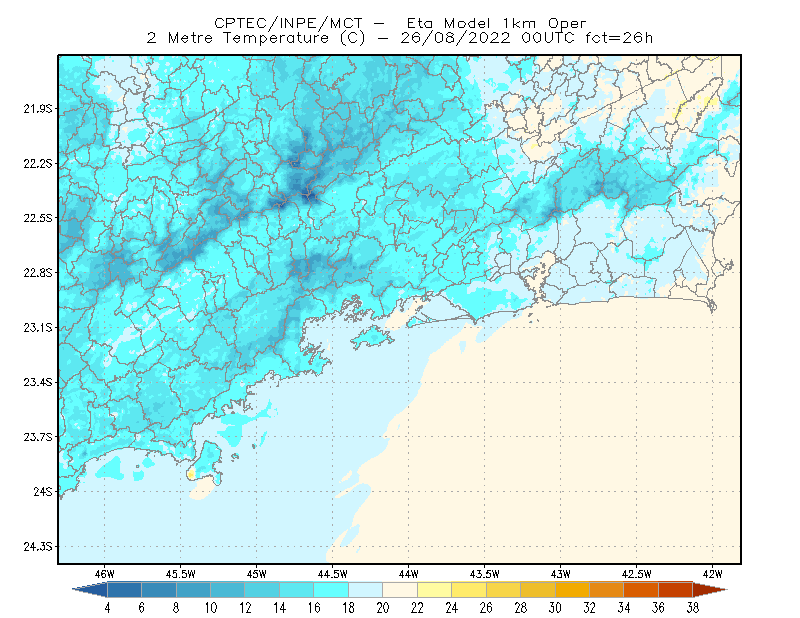The height and width of the screenshot is (618, 800).
Task: Click the 24S latitude axis label
Action: pyautogui.click(x=43, y=491)
